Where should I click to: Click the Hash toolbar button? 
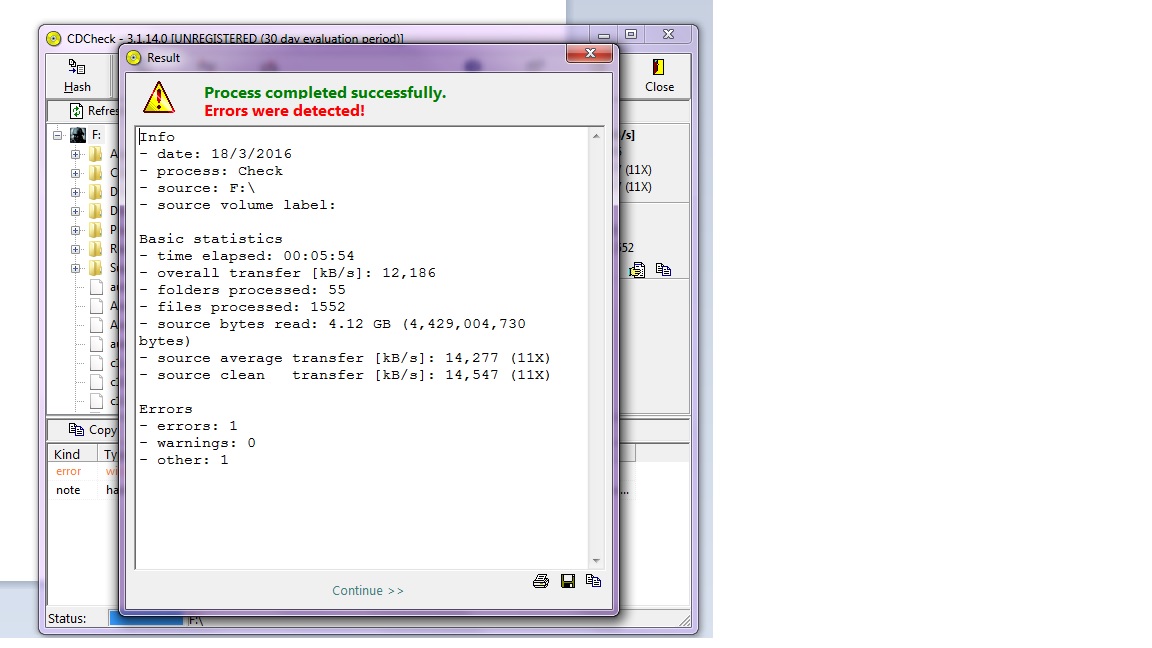tap(77, 75)
